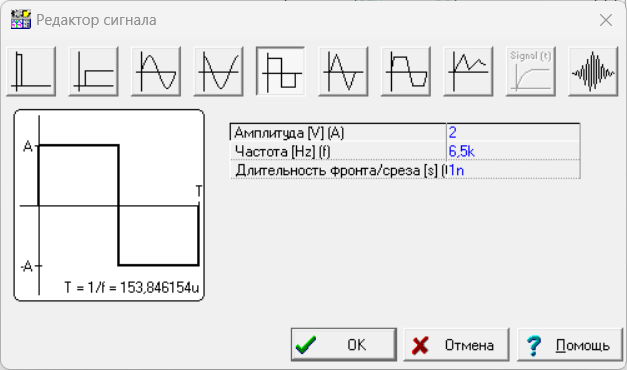The height and width of the screenshot is (370, 627).
Task: Click the Амплитуда [V] (A) label
Action: pyautogui.click(x=289, y=133)
